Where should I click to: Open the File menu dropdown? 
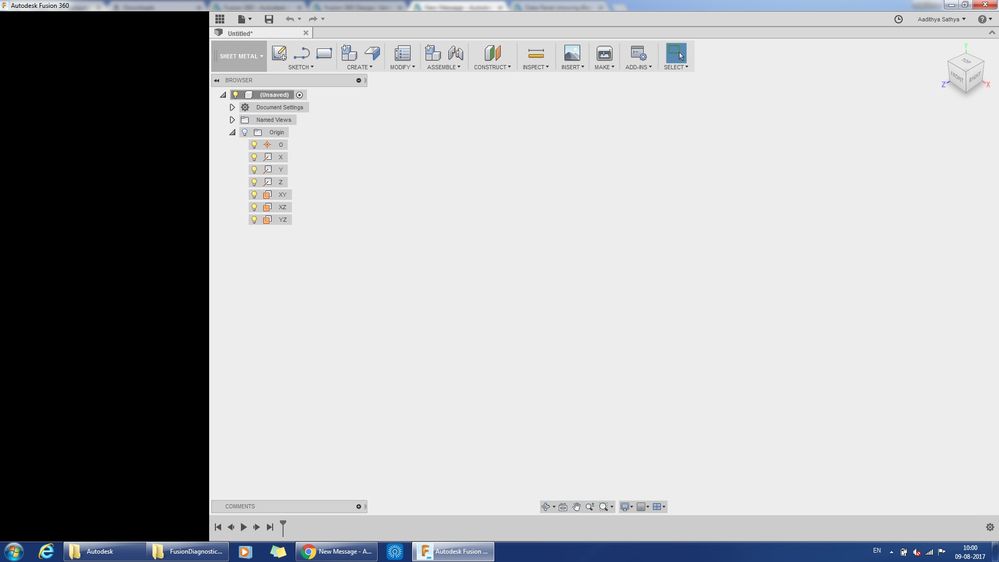(x=244, y=19)
